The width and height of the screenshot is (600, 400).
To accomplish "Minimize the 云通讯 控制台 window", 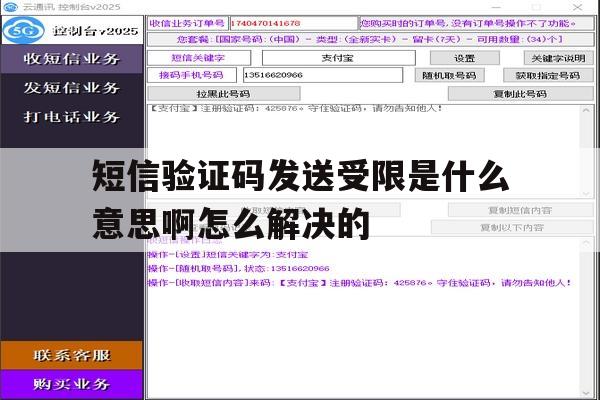I will click(496, 7).
